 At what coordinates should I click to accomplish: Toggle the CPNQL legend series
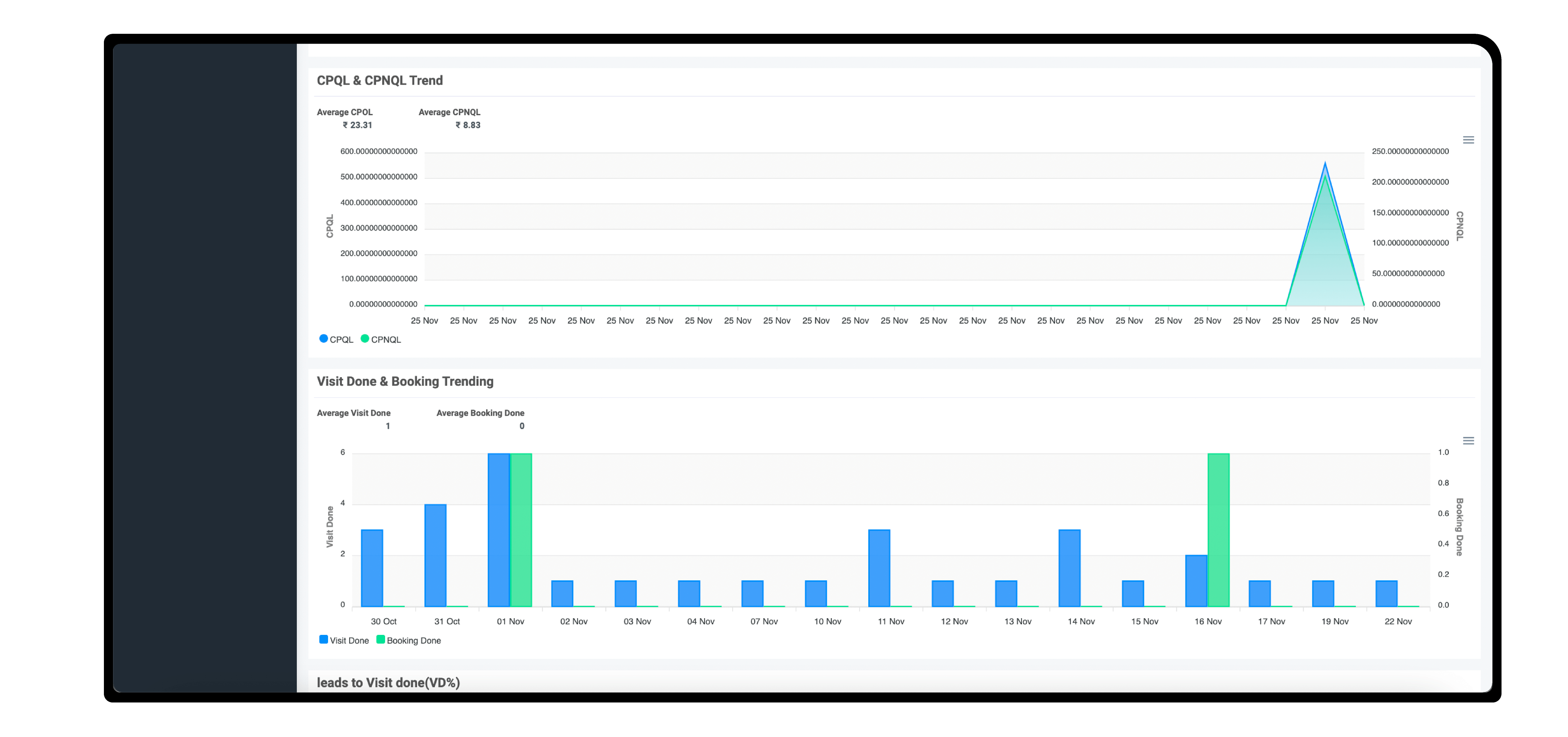pos(381,339)
